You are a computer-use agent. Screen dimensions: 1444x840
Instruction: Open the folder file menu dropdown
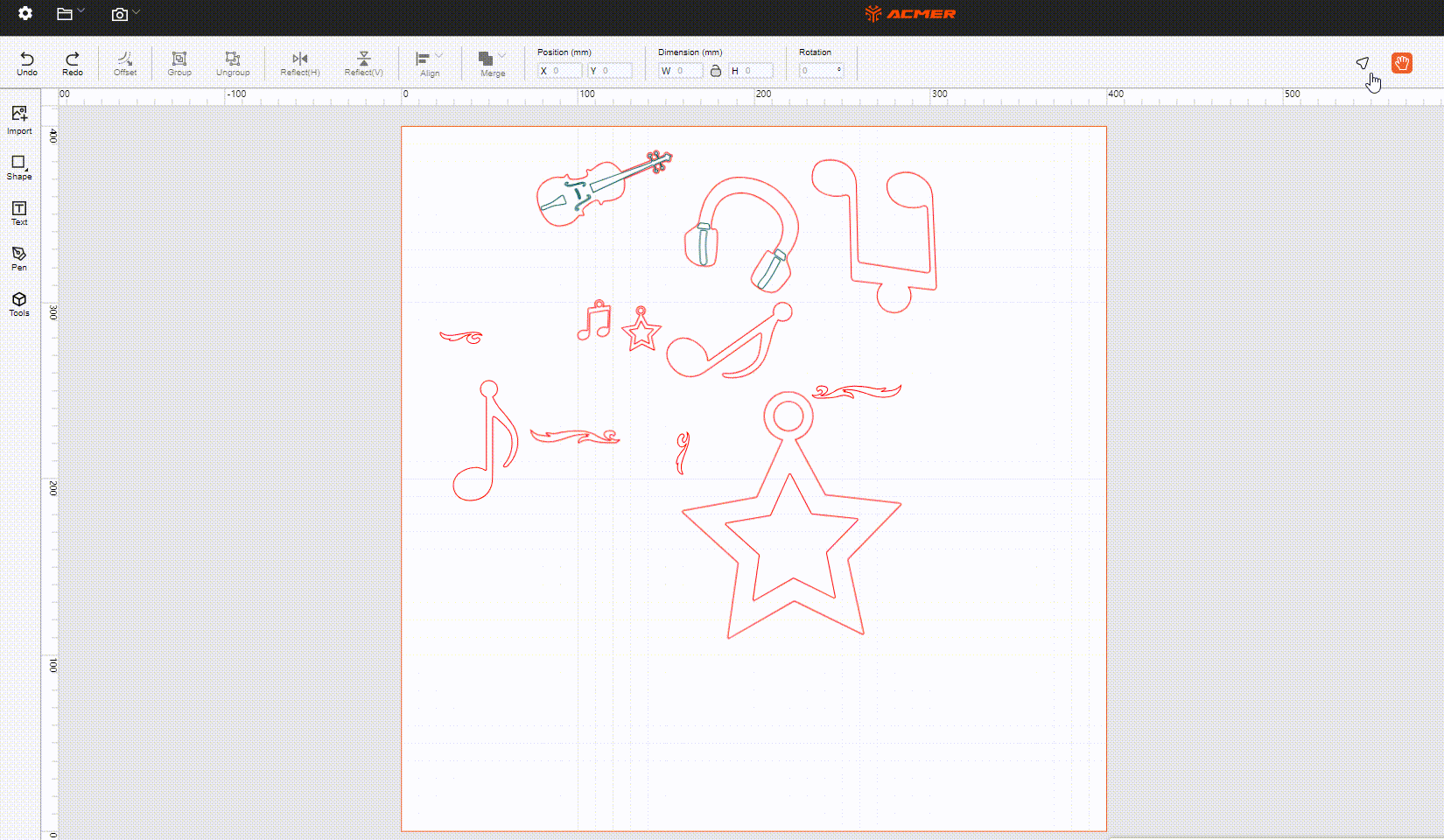pos(70,13)
